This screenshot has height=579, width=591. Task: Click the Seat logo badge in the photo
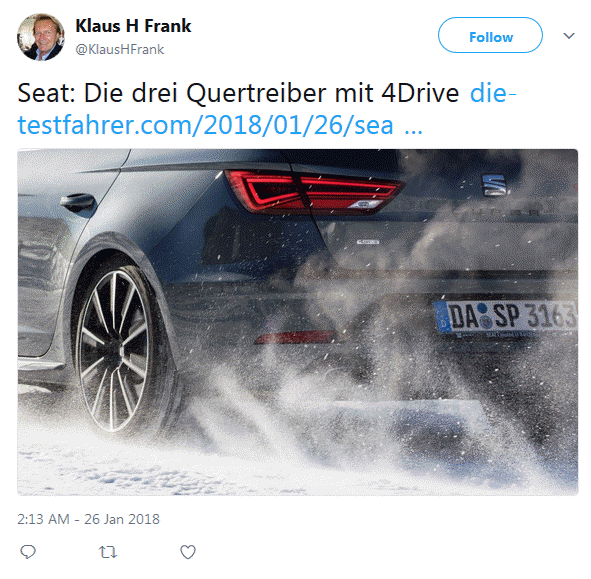point(494,185)
